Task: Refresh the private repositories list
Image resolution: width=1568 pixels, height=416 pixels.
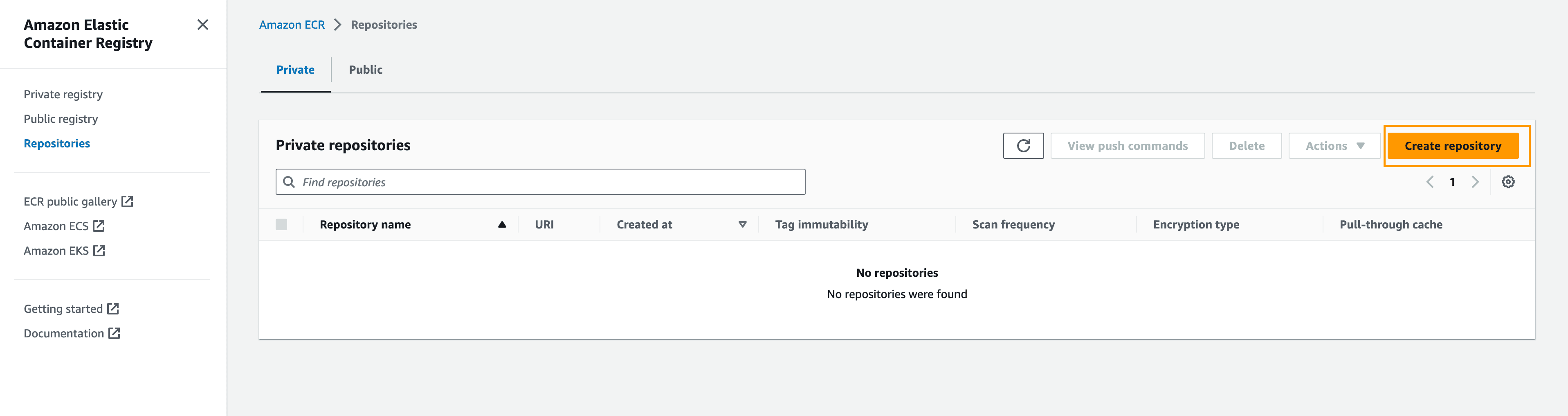Action: point(1023,146)
